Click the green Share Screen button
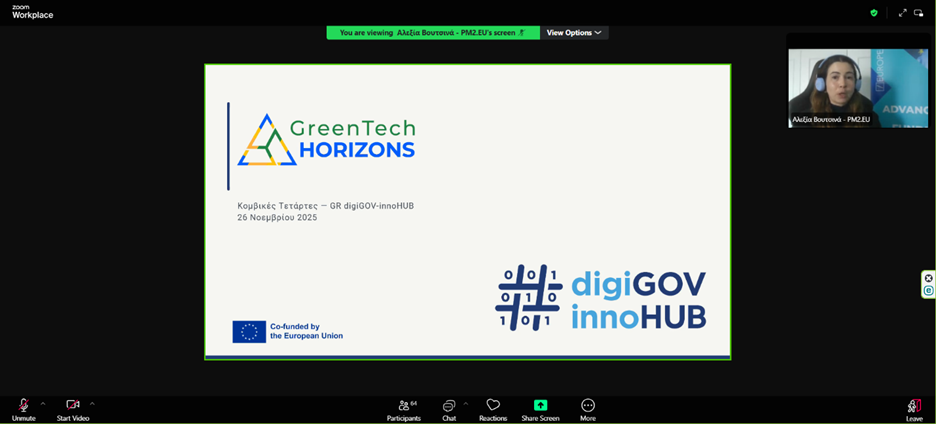This screenshot has height=424, width=936. pyautogui.click(x=540, y=408)
